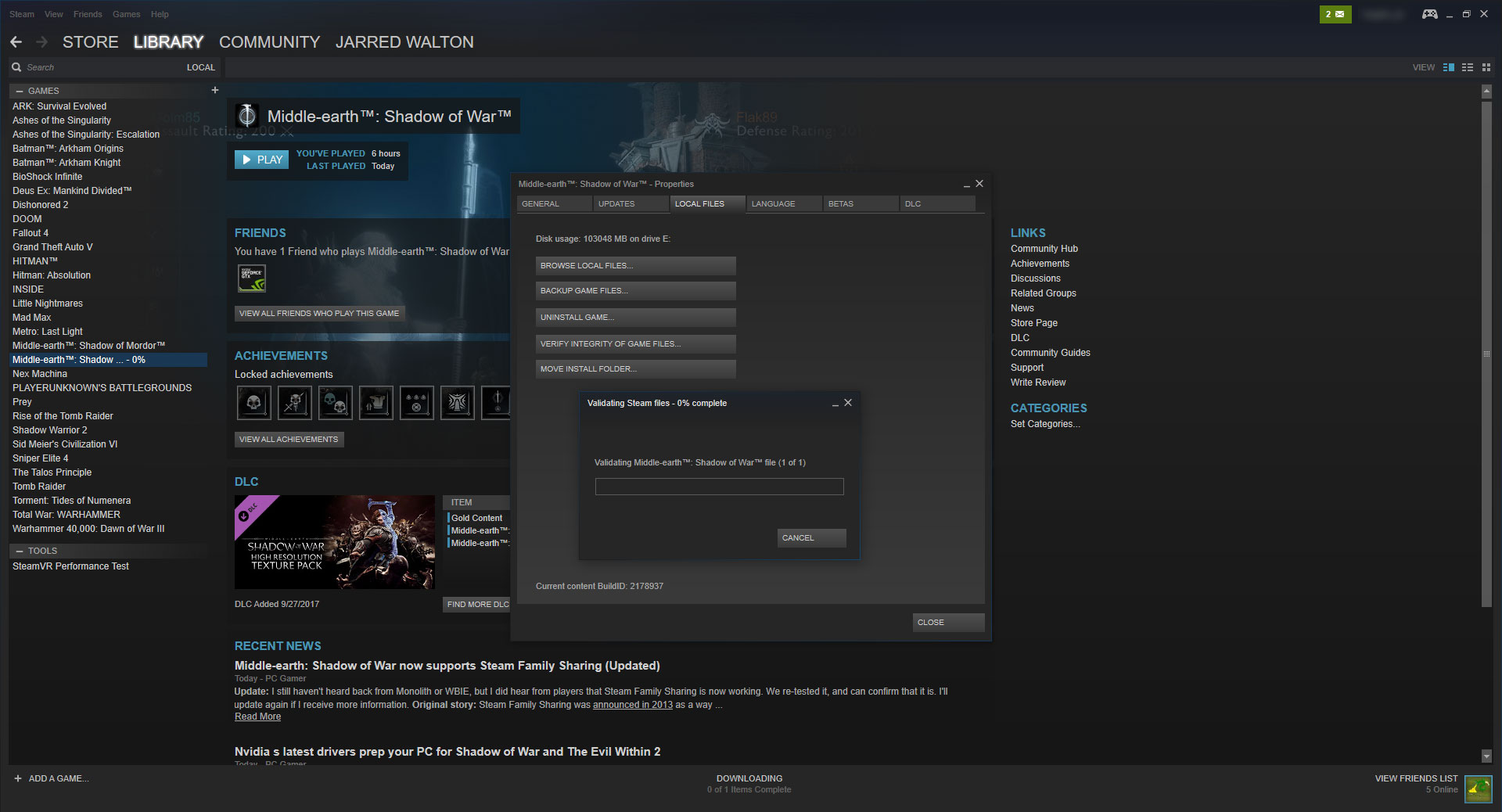Open the three gems and ring achievement
The image size is (1502, 812).
(x=417, y=403)
